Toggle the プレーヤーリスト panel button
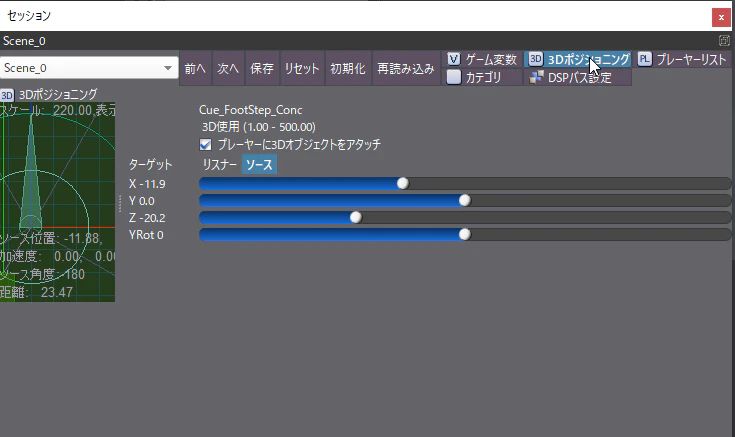 coord(682,60)
